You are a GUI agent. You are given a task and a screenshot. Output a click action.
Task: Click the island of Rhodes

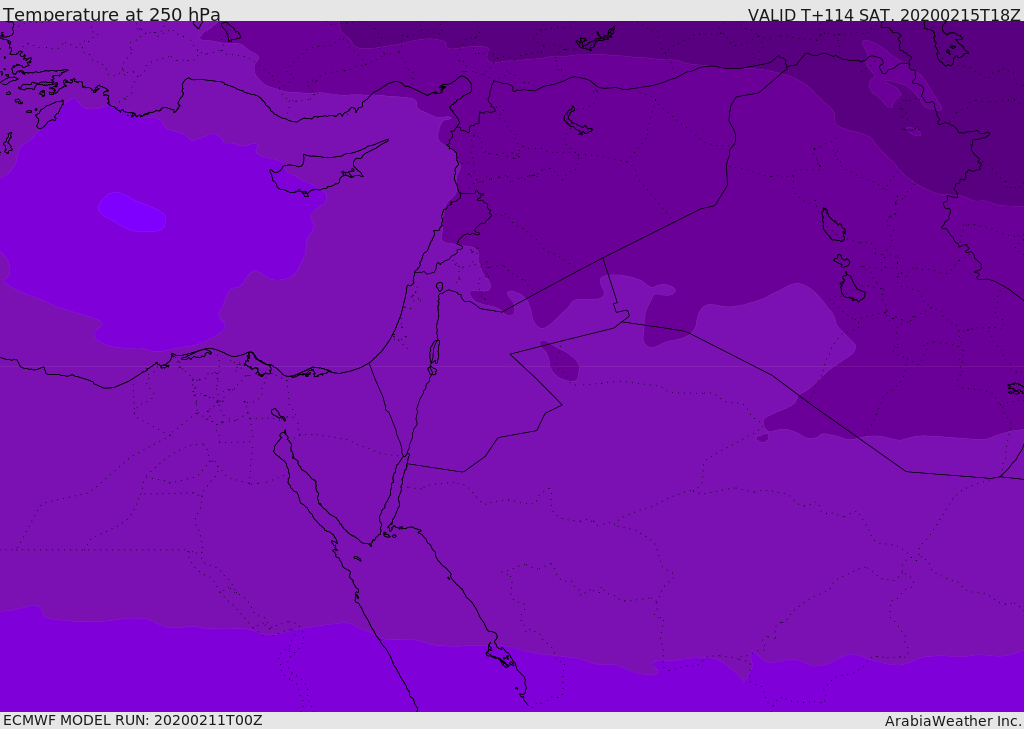coord(48,113)
